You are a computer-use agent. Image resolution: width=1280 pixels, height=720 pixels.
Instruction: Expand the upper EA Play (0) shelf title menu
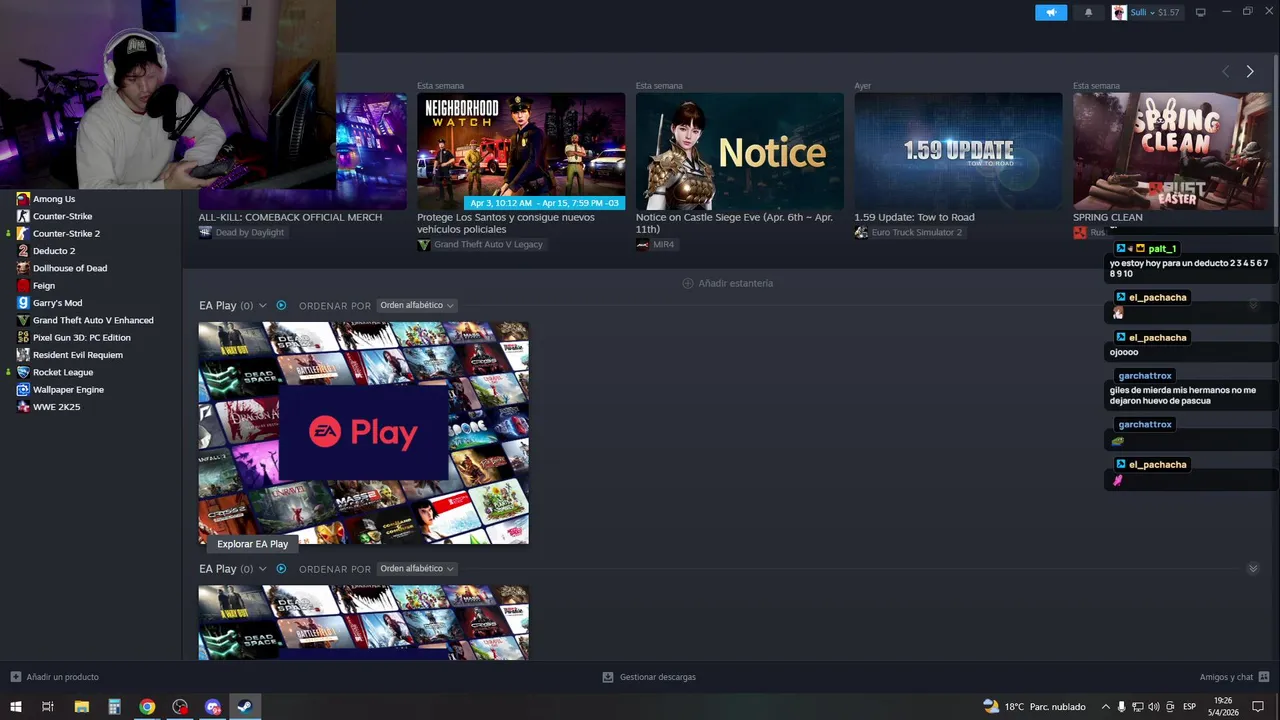[x=264, y=306]
